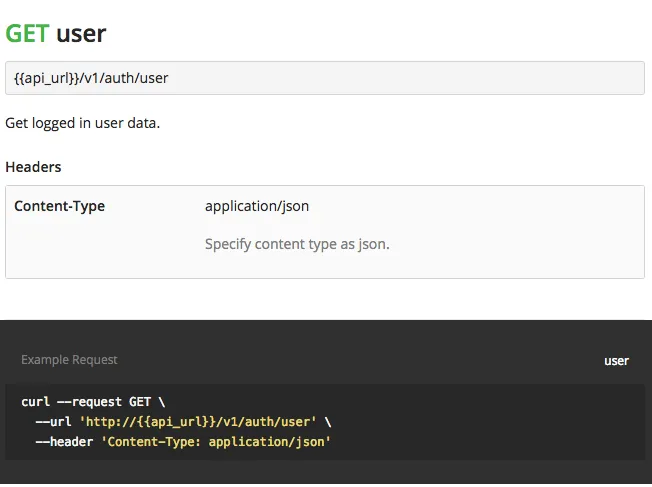Click the --header flag in the code sample
Image resolution: width=652 pixels, height=487 pixels.
[x=65, y=440]
